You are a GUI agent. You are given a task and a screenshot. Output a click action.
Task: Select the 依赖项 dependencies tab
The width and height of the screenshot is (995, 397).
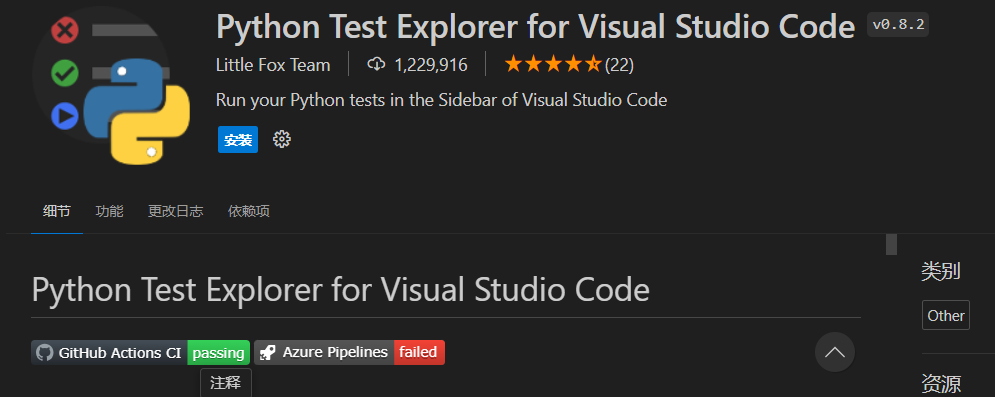tap(249, 211)
